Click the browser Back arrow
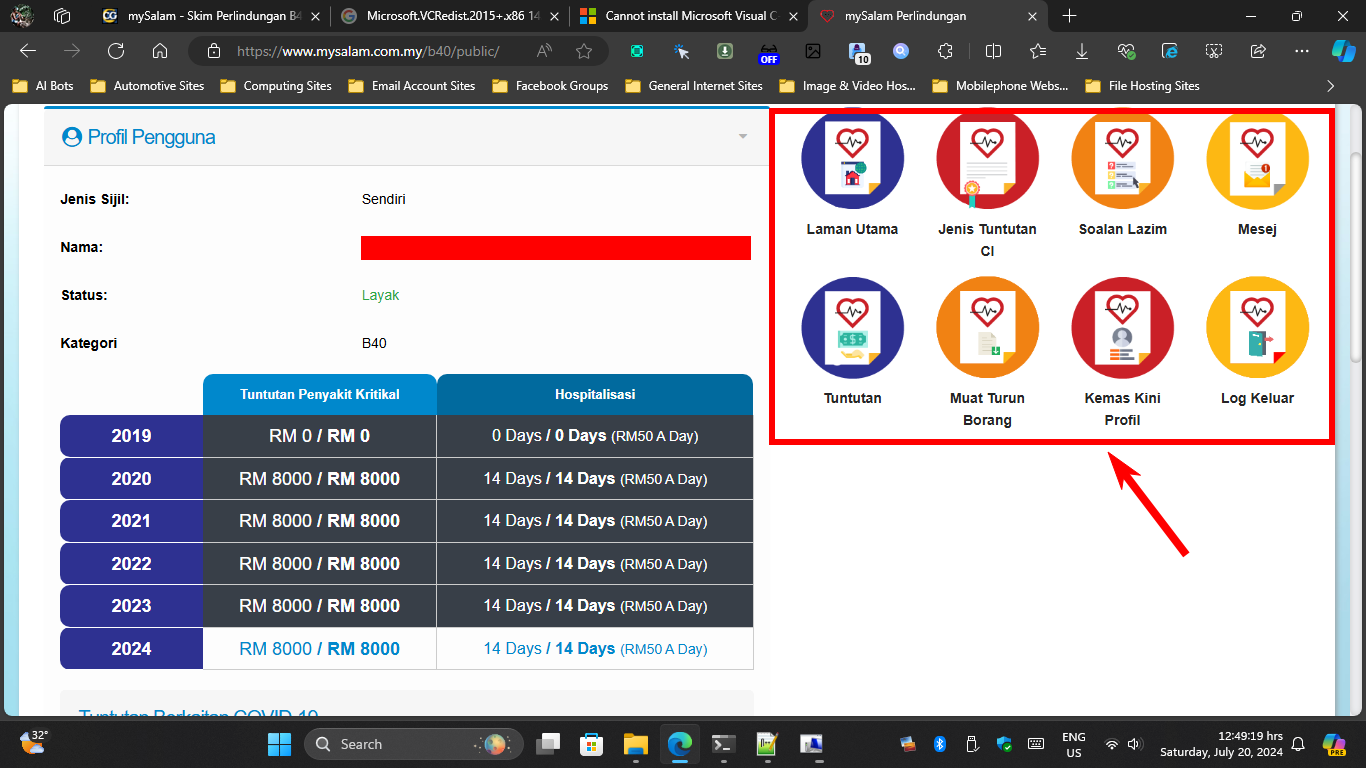This screenshot has width=1366, height=768. coord(28,51)
